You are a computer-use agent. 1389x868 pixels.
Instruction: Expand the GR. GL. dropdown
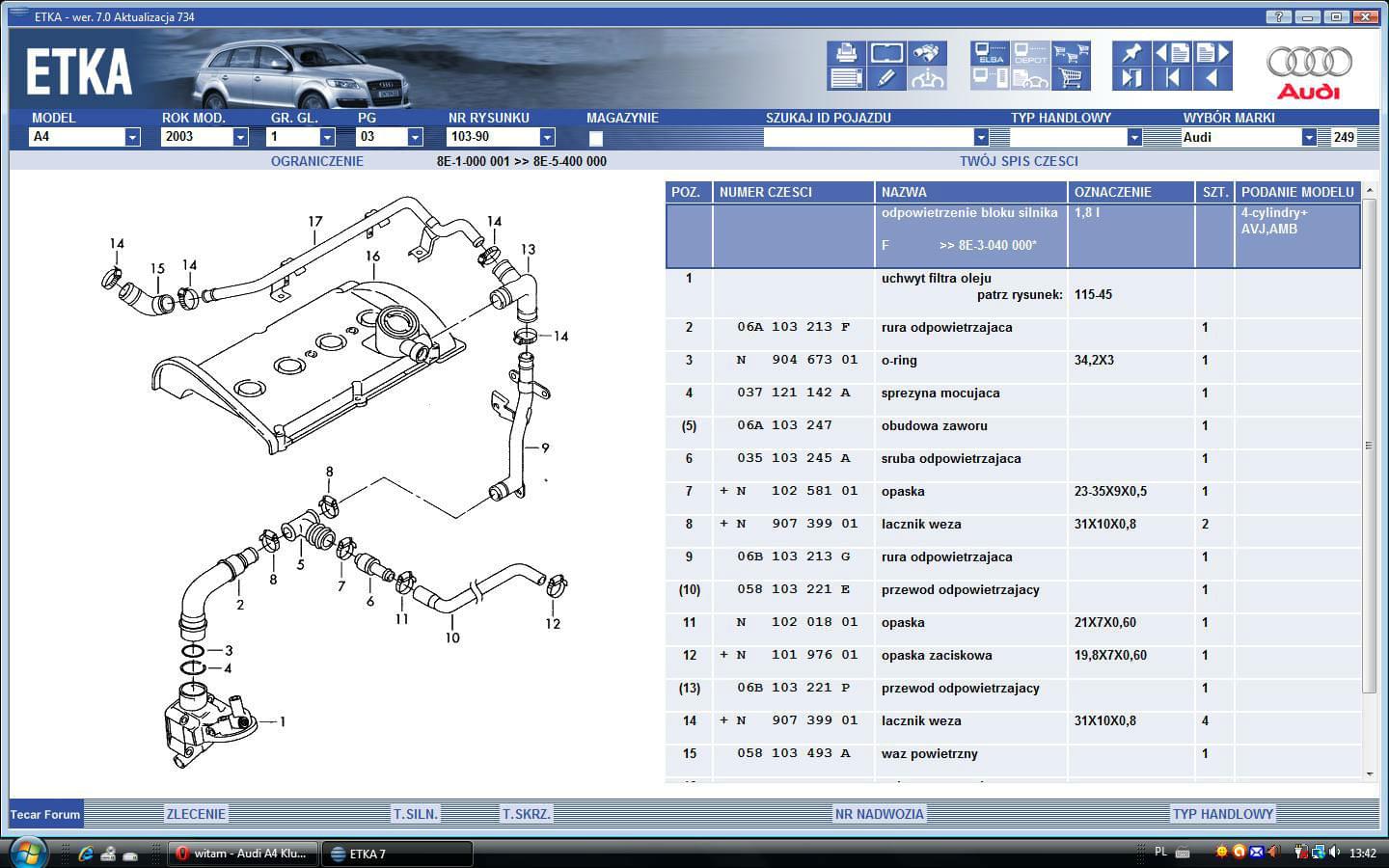[327, 138]
